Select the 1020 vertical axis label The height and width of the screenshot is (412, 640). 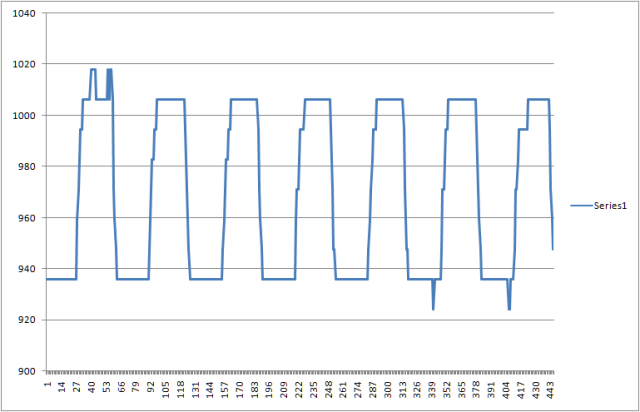24,64
